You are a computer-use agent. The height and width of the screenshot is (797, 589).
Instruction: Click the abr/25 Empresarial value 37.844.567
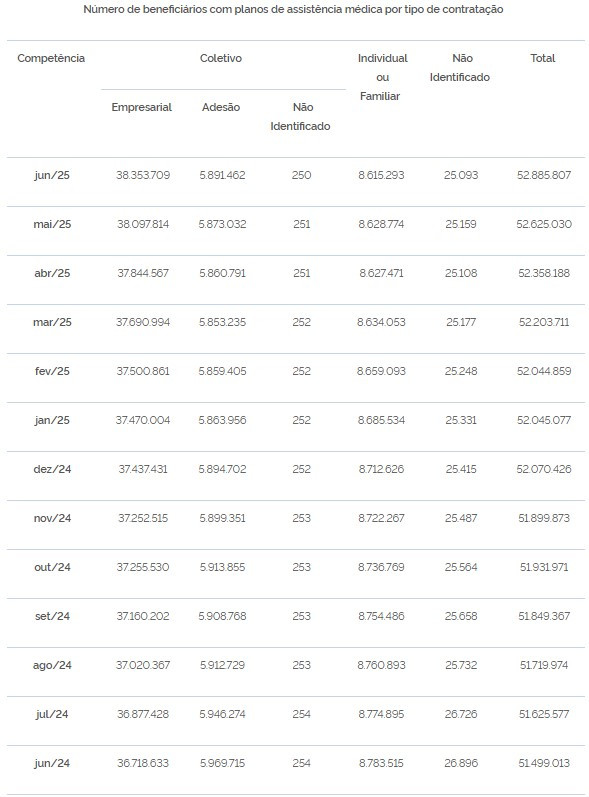pos(143,273)
